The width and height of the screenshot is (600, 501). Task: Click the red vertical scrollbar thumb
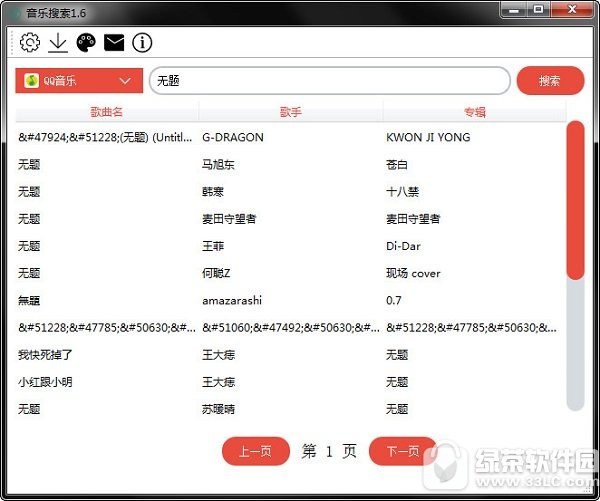(x=575, y=200)
